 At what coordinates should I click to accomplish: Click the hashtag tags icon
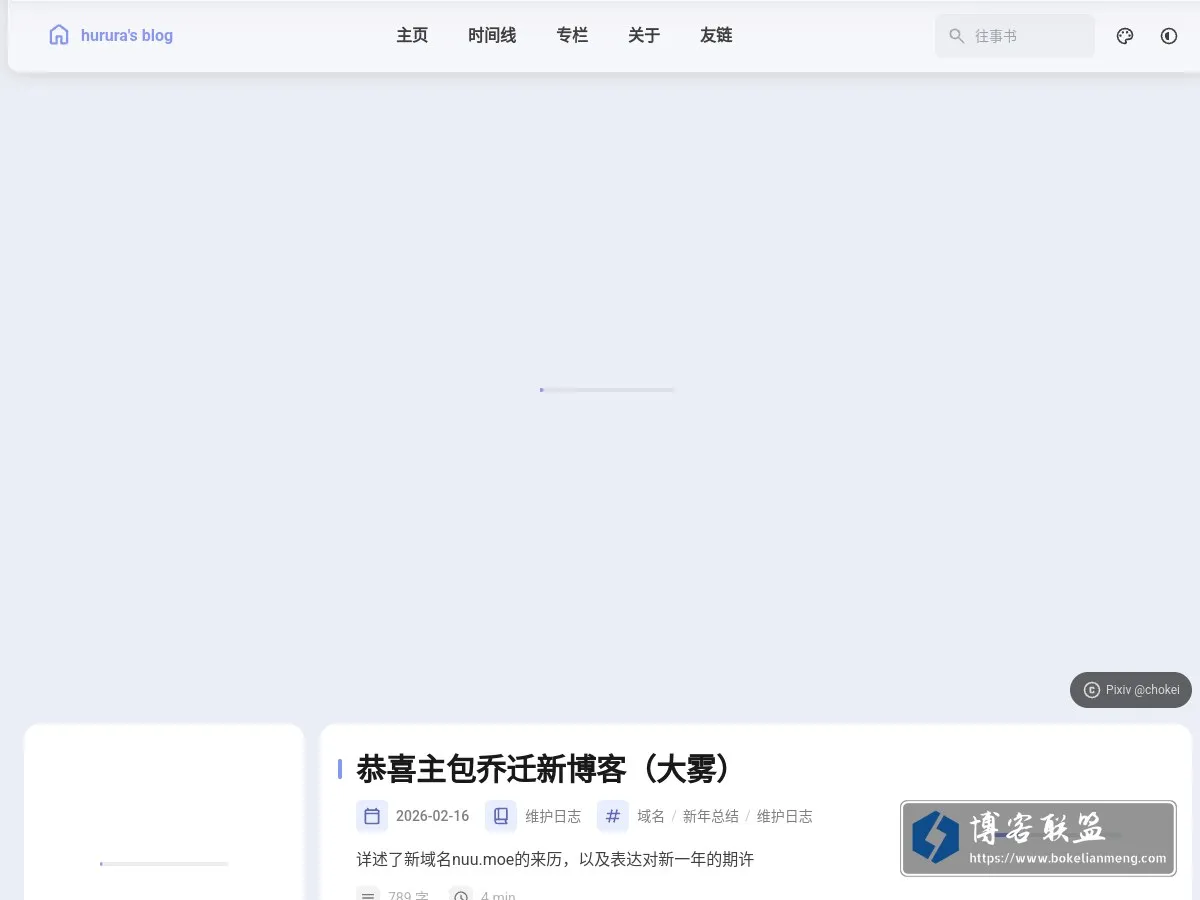pyautogui.click(x=613, y=816)
